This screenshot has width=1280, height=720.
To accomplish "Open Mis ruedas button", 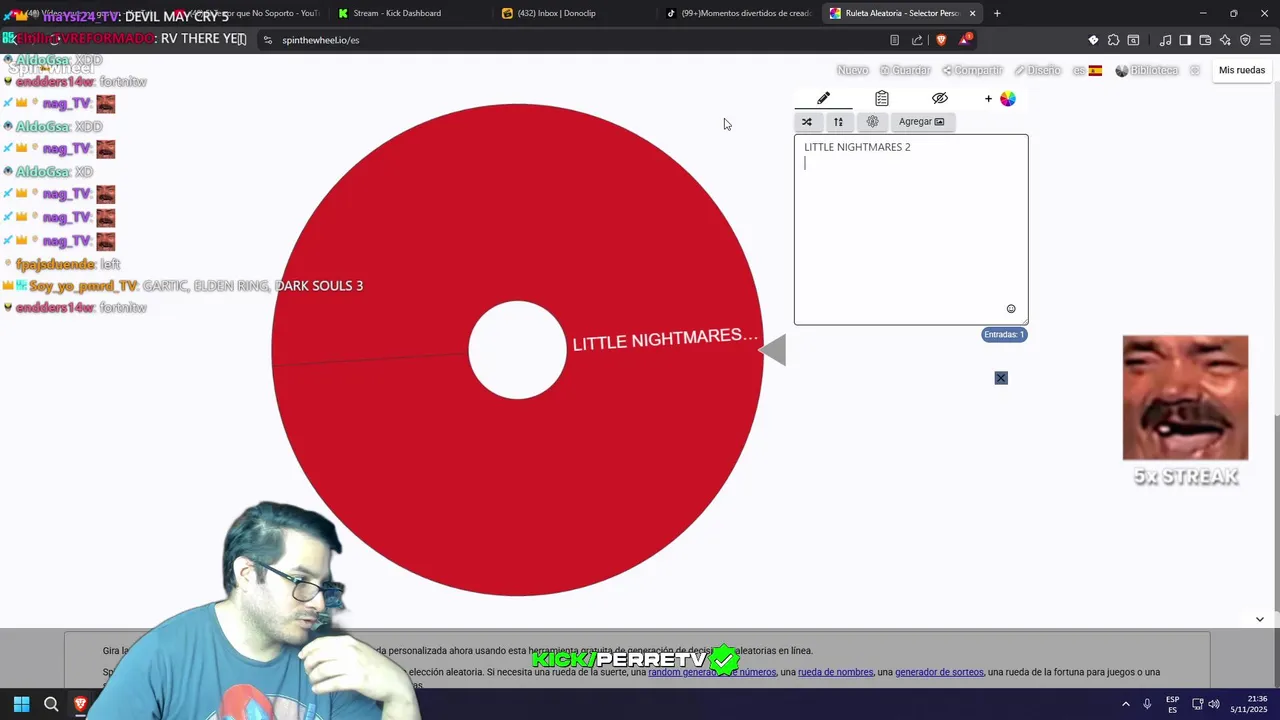I will [x=1242, y=70].
